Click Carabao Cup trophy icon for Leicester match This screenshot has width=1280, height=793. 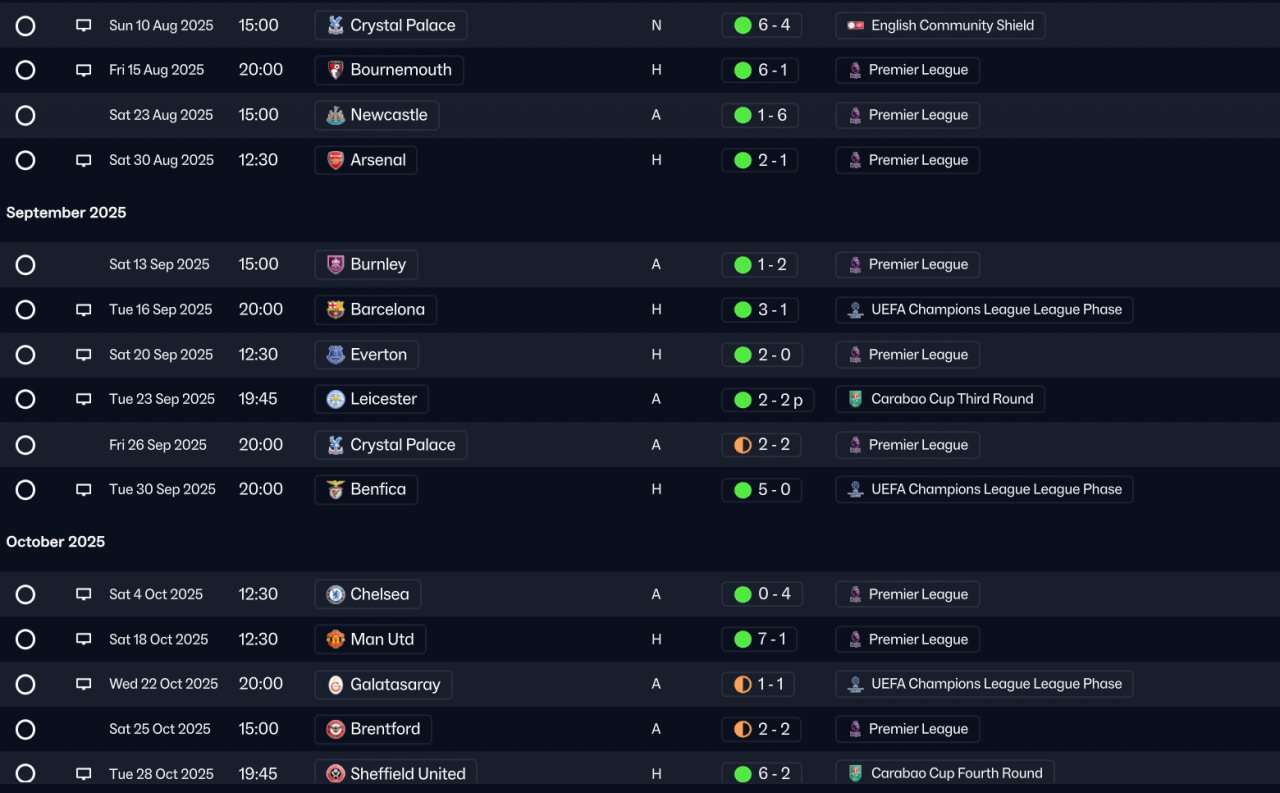coord(855,399)
